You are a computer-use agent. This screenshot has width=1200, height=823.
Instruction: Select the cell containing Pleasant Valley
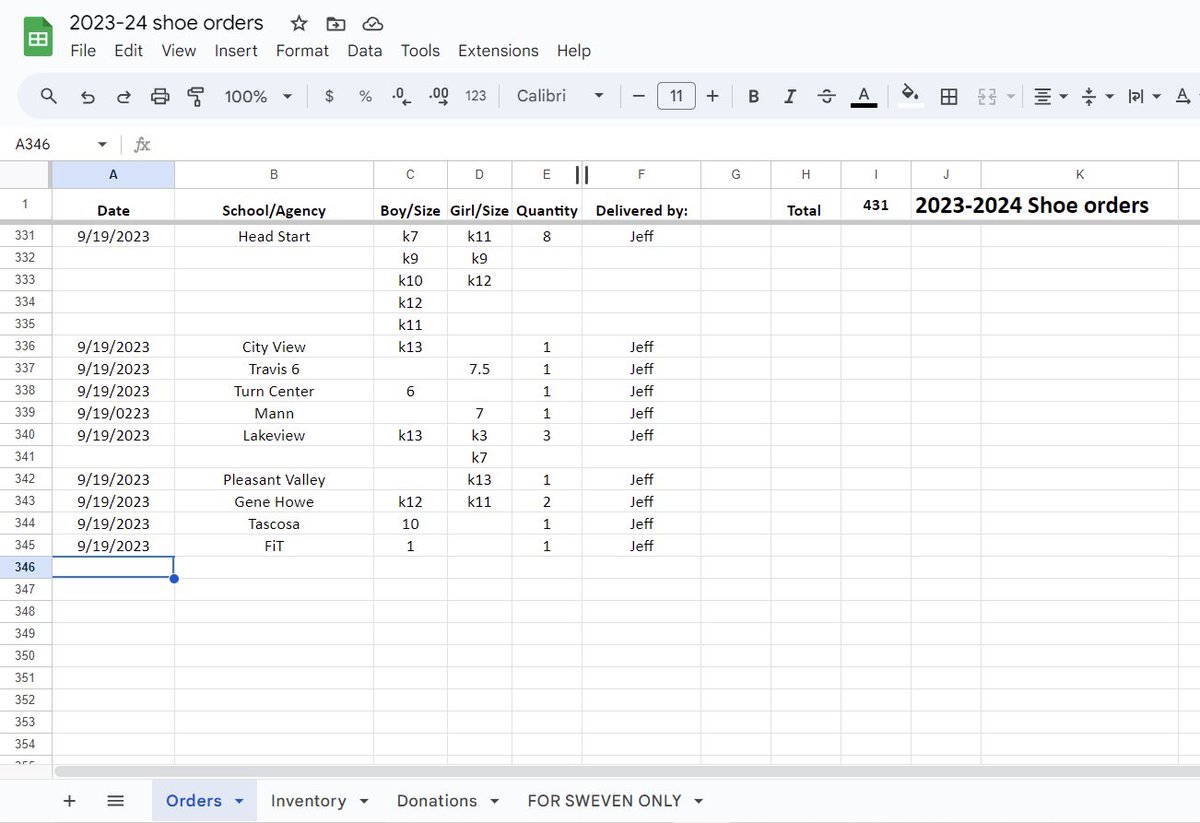point(274,480)
